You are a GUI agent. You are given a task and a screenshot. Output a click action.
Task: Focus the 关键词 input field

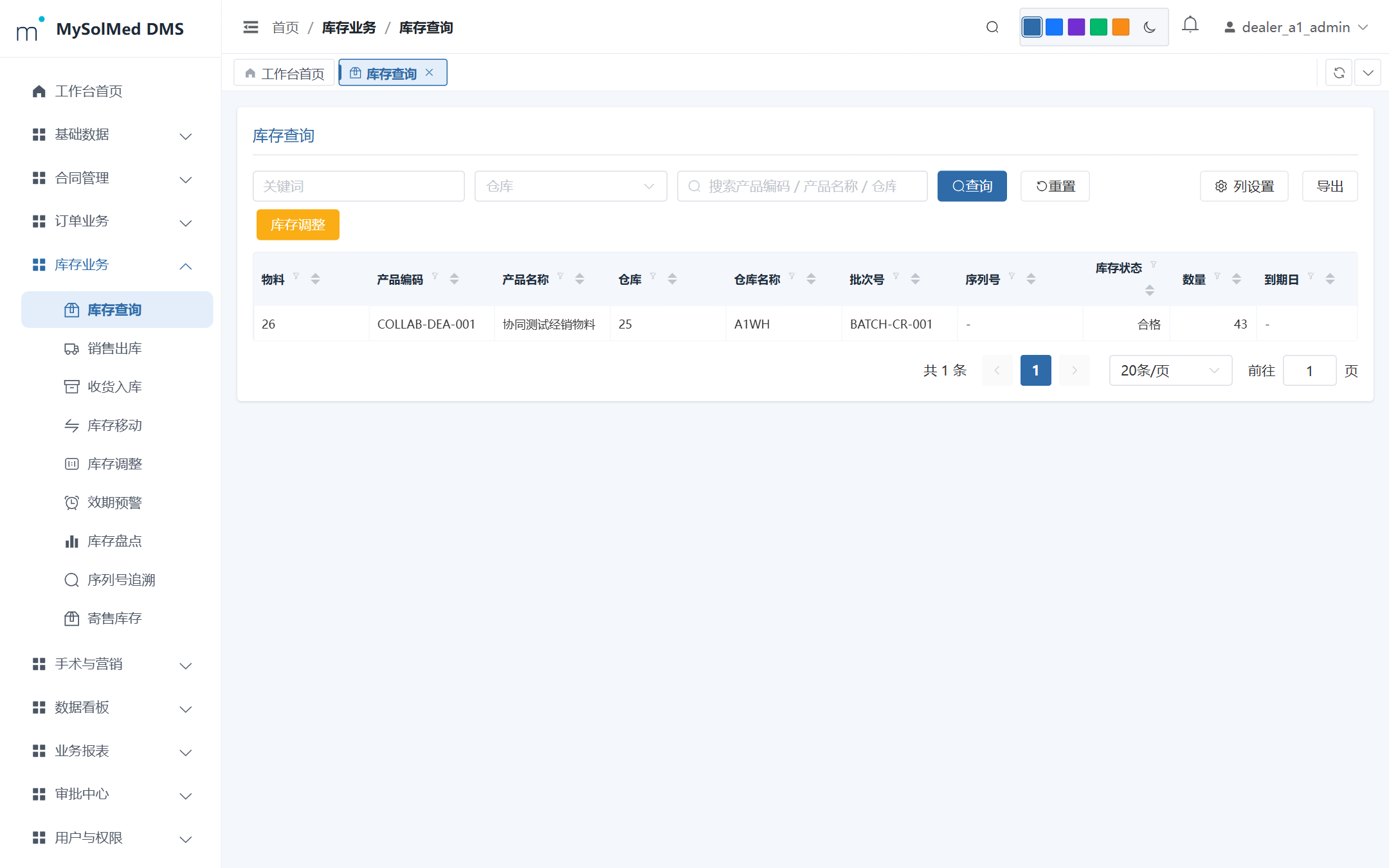point(359,186)
